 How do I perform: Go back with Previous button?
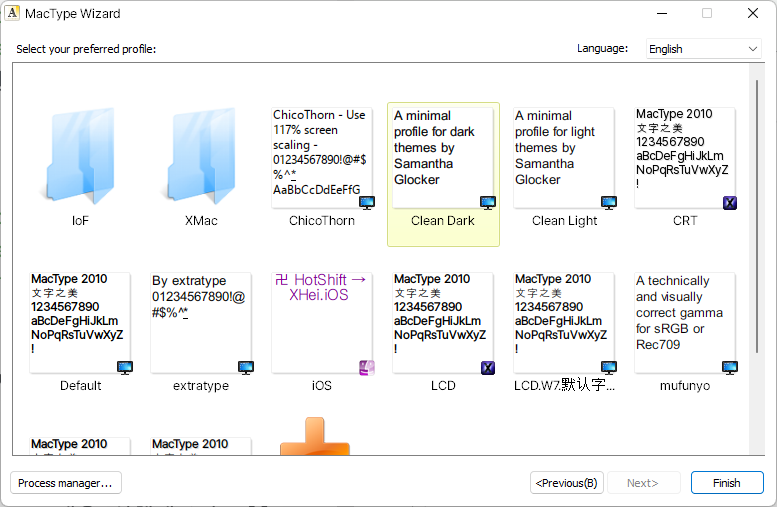(x=567, y=483)
